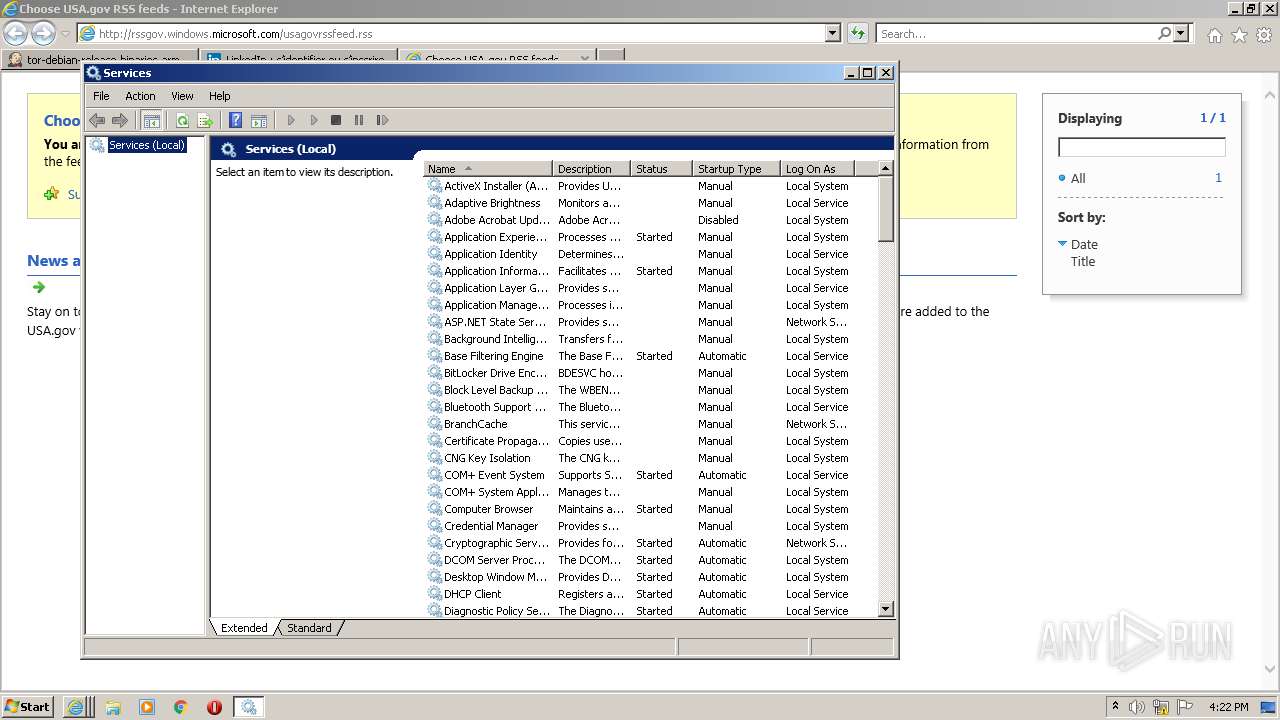Sort by the Description column header
This screenshot has height=720, width=1280.
point(592,169)
